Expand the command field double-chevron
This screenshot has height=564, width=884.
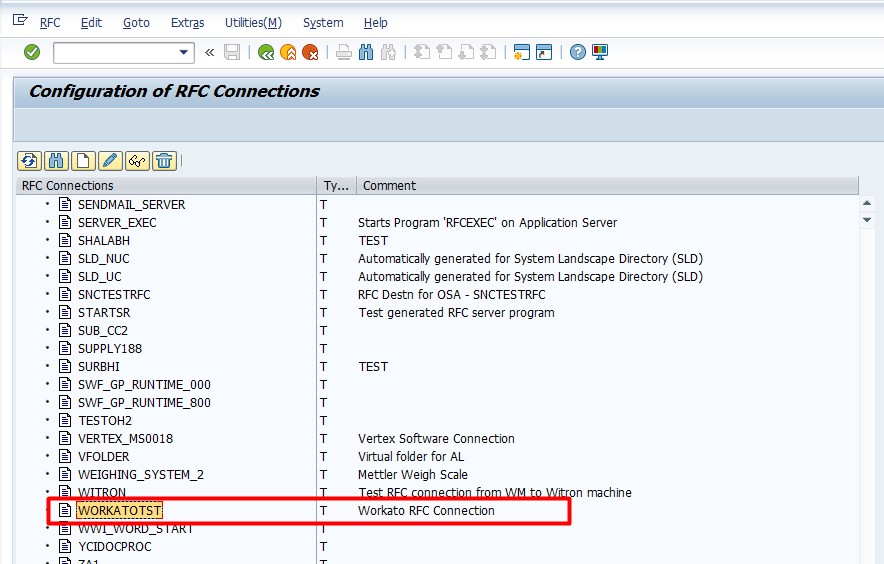pyautogui.click(x=209, y=52)
